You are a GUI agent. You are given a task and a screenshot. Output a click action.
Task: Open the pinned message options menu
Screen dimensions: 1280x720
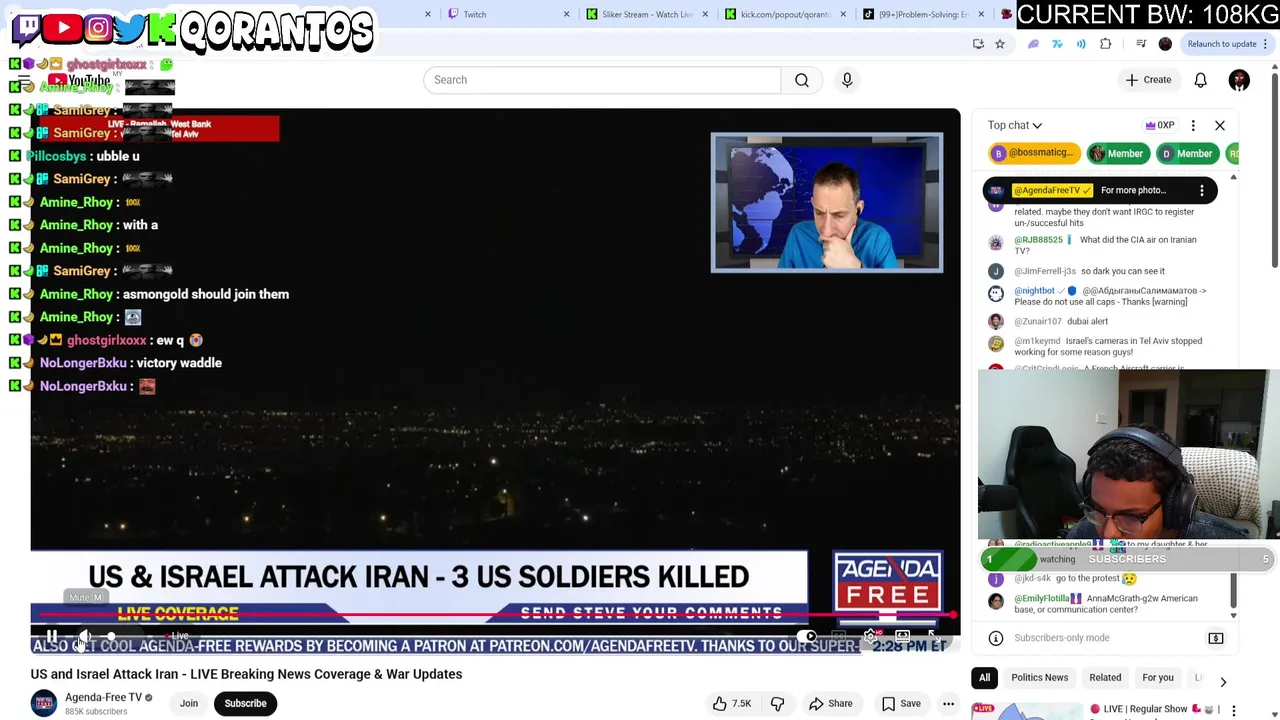click(x=1202, y=190)
